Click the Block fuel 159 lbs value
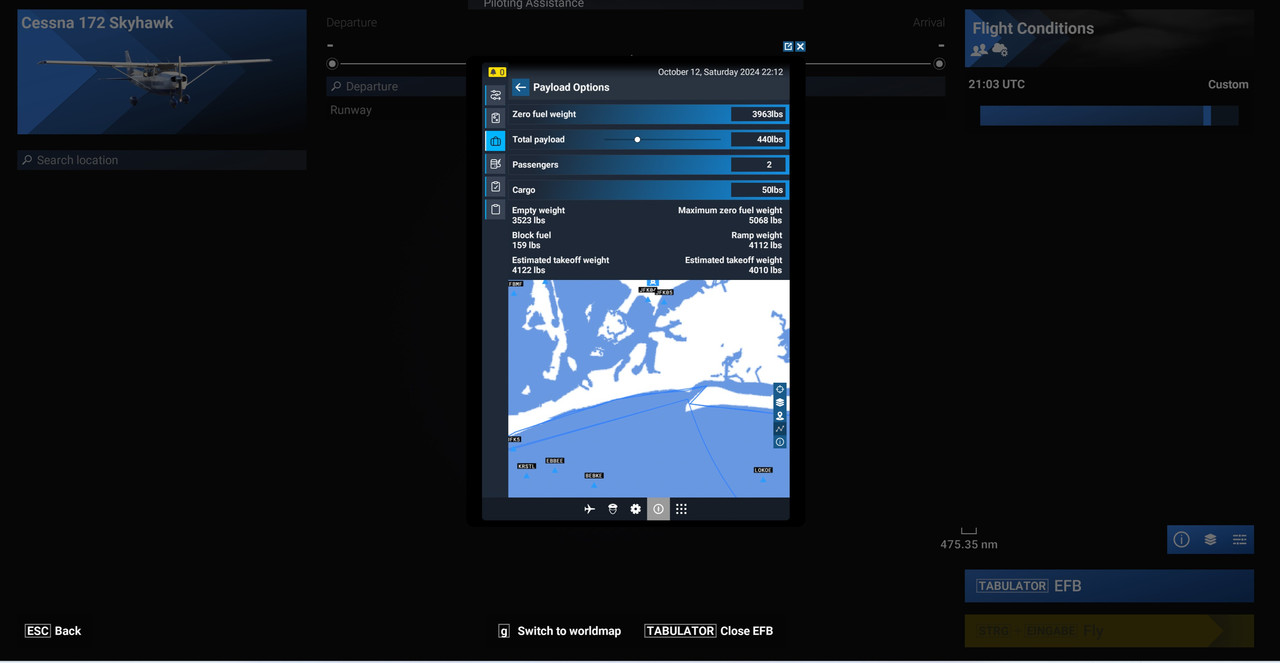 (x=526, y=245)
